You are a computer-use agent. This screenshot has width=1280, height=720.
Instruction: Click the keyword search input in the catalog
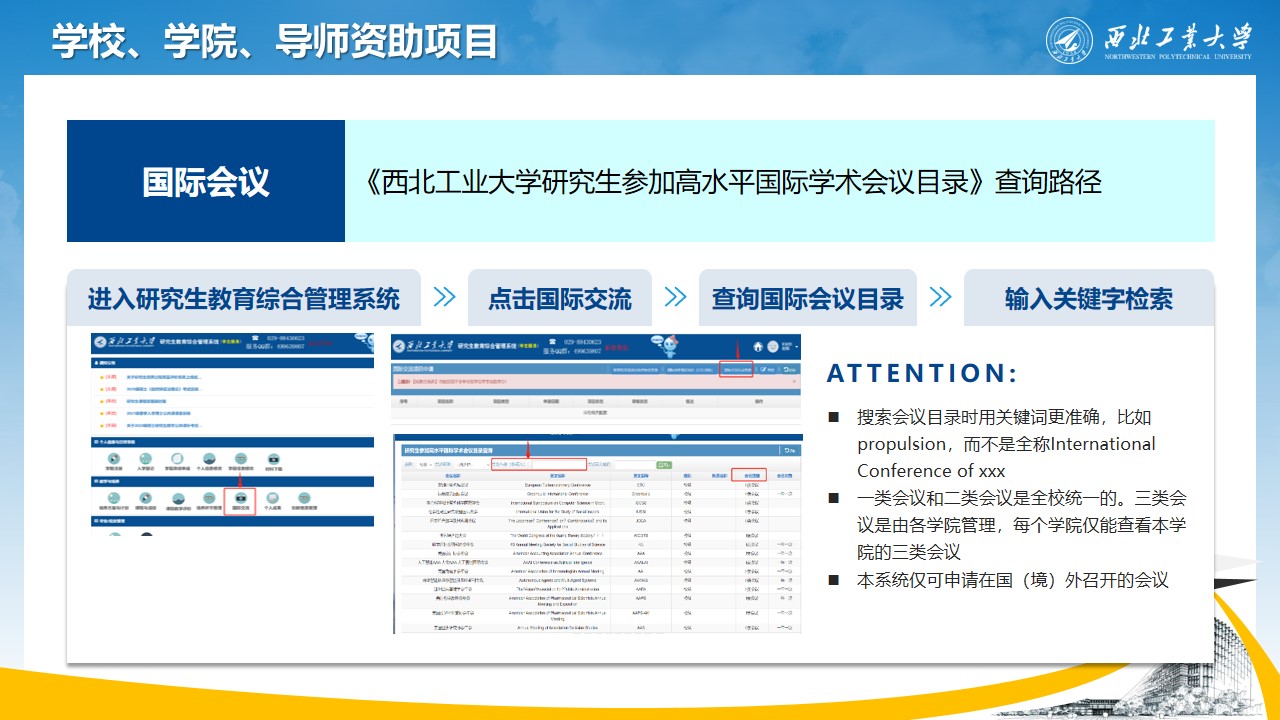click(x=559, y=465)
